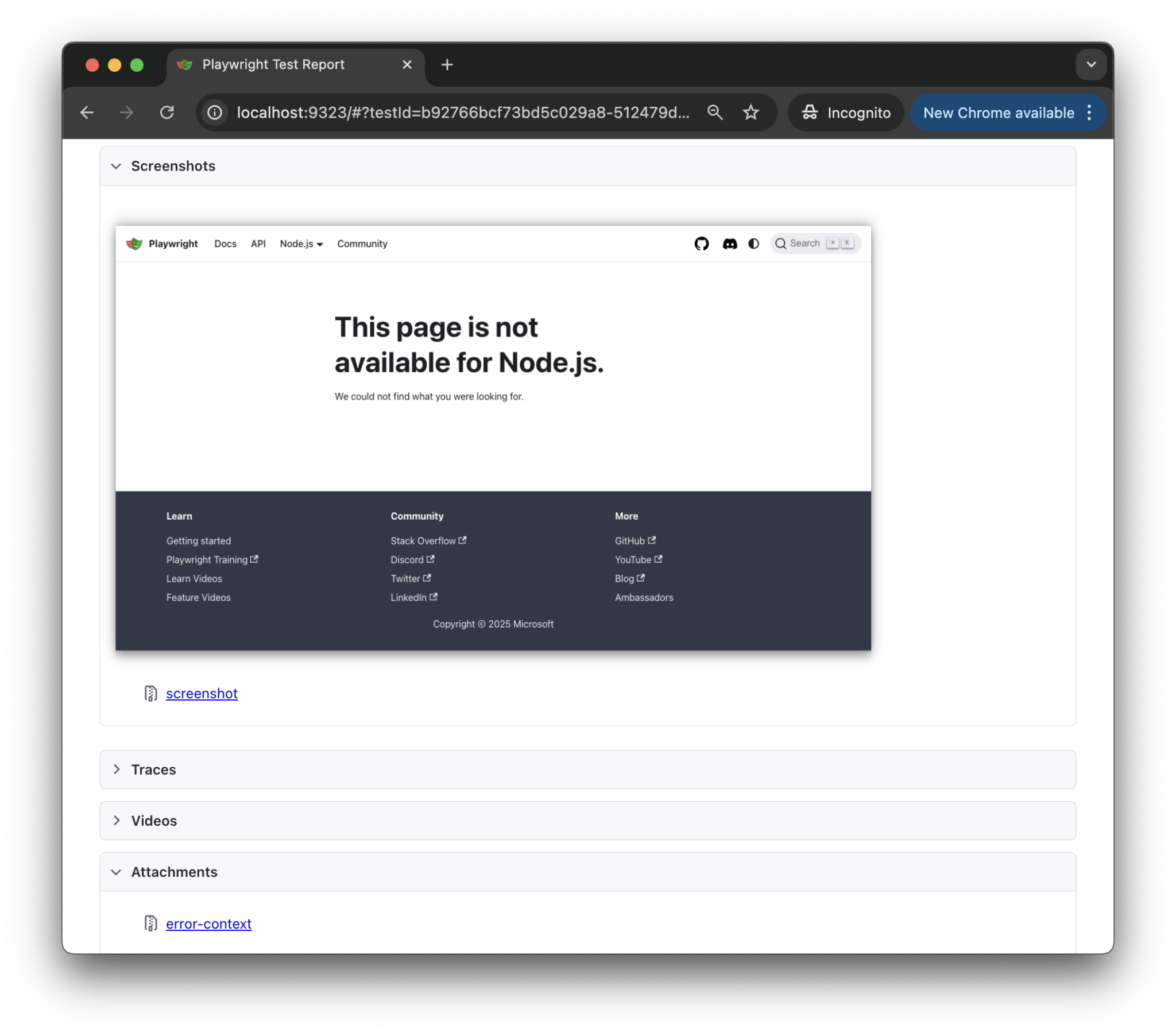
Task: Click the GitHub icon in the Playwright navbar
Action: [701, 243]
